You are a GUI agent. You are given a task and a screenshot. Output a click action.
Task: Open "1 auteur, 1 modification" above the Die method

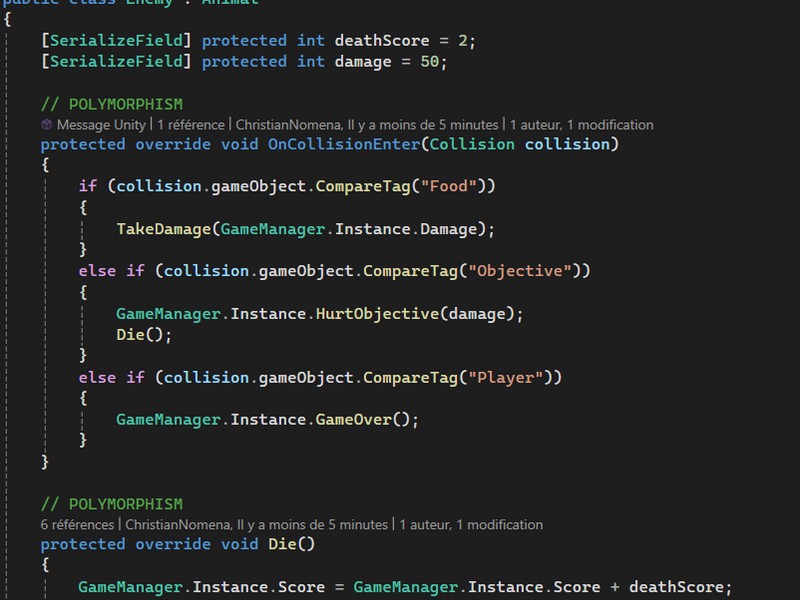point(470,524)
